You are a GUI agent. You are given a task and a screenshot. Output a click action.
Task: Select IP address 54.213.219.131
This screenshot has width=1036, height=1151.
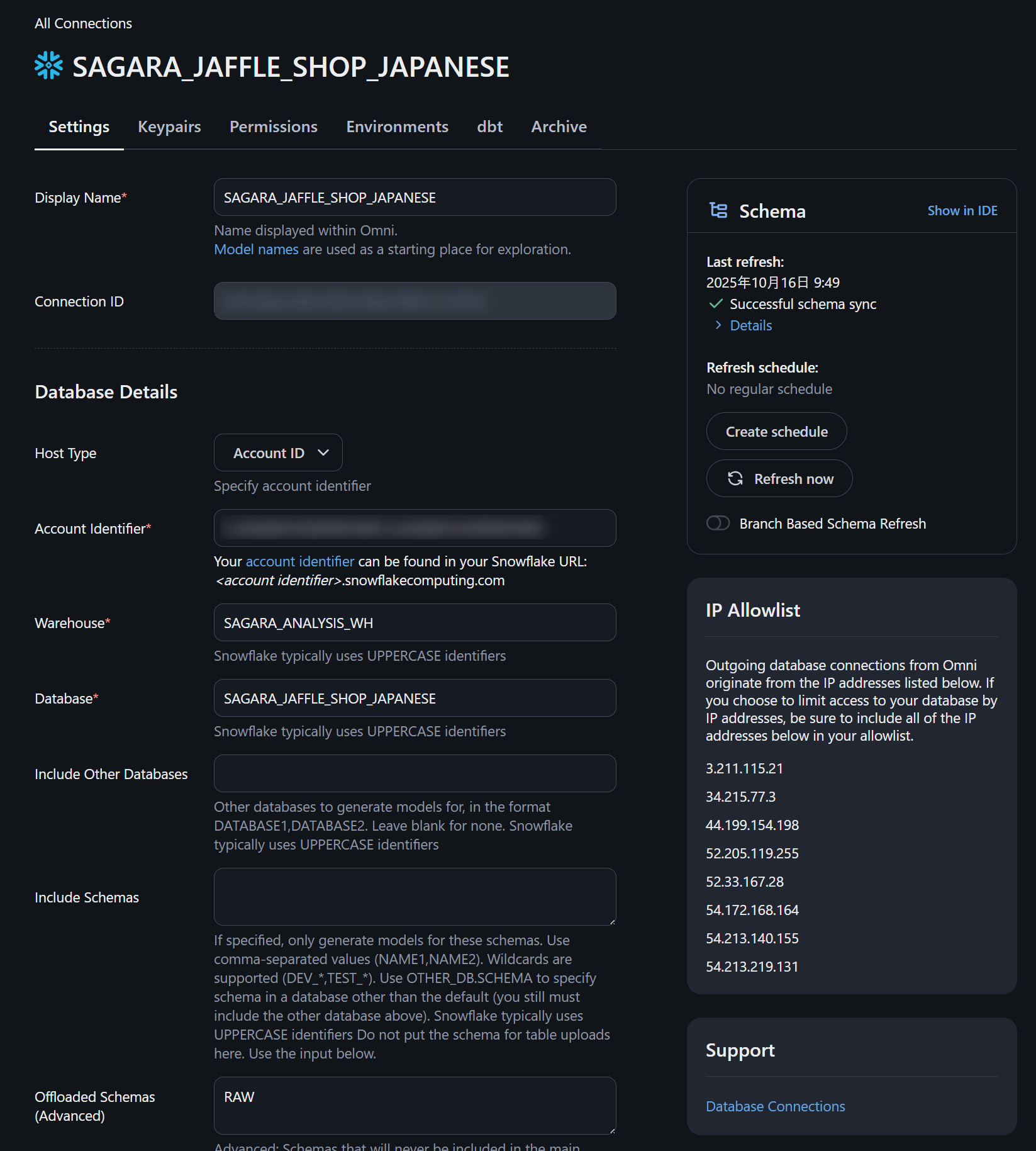coord(752,966)
